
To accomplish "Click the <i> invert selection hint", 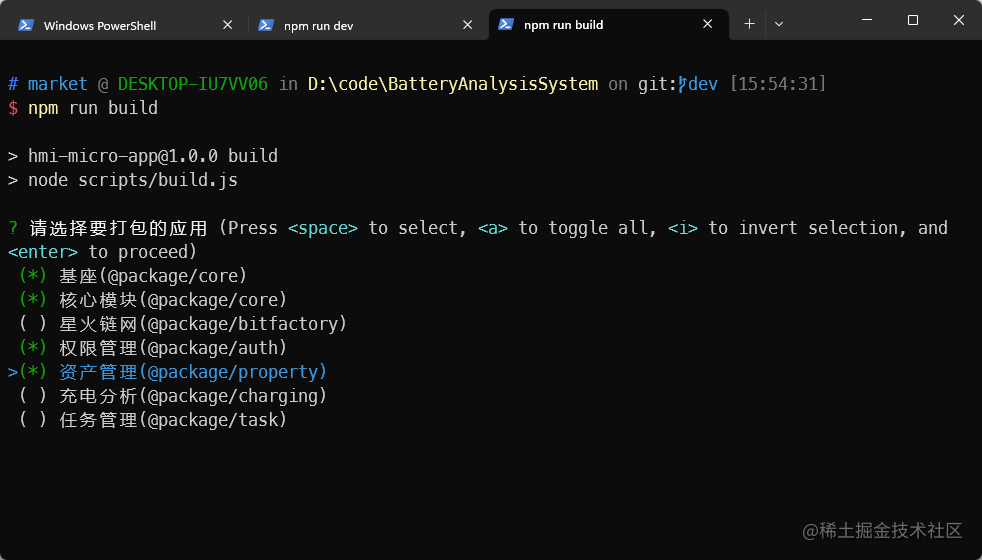I will pyautogui.click(x=683, y=228).
